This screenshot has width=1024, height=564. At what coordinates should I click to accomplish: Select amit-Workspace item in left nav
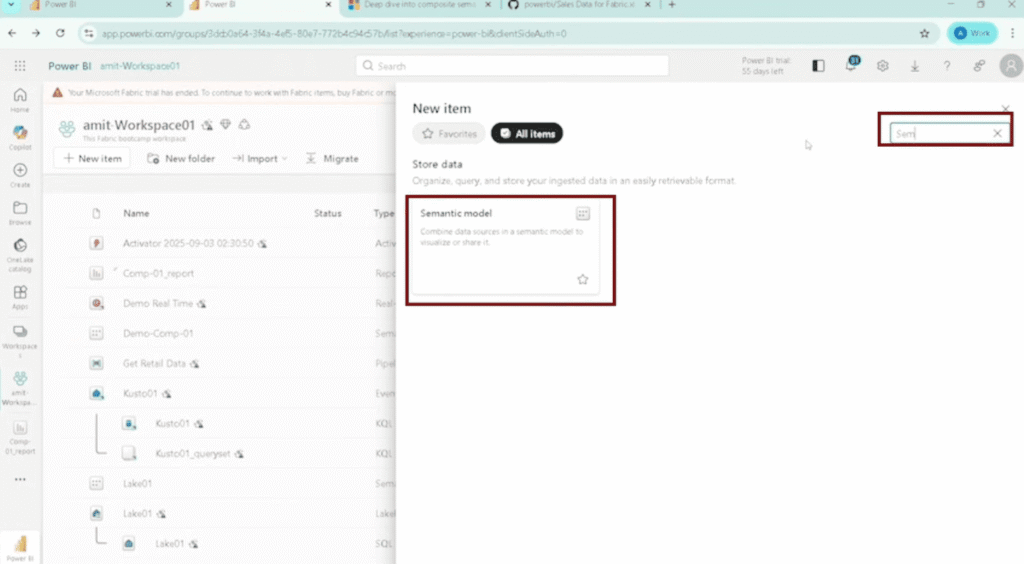click(20, 388)
